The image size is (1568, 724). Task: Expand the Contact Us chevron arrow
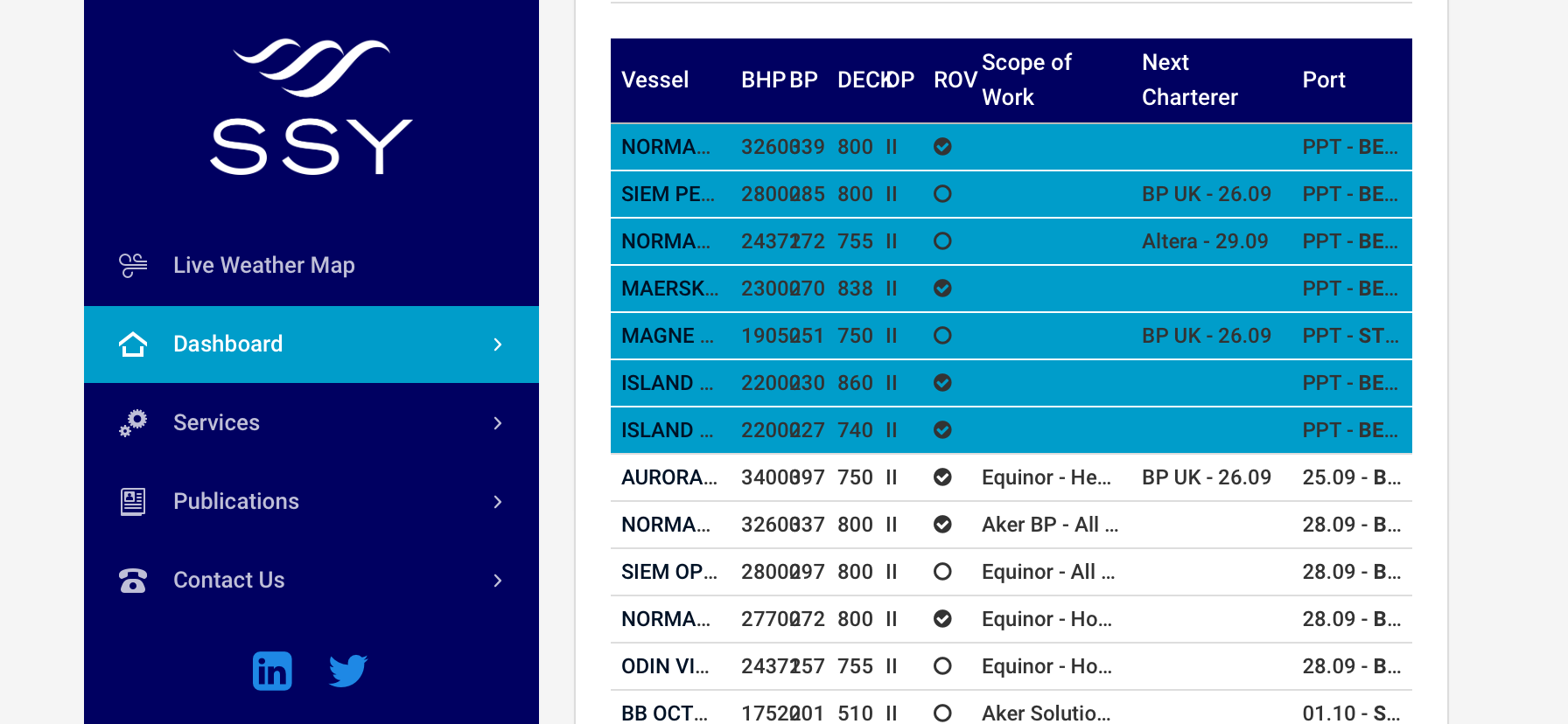(x=498, y=581)
